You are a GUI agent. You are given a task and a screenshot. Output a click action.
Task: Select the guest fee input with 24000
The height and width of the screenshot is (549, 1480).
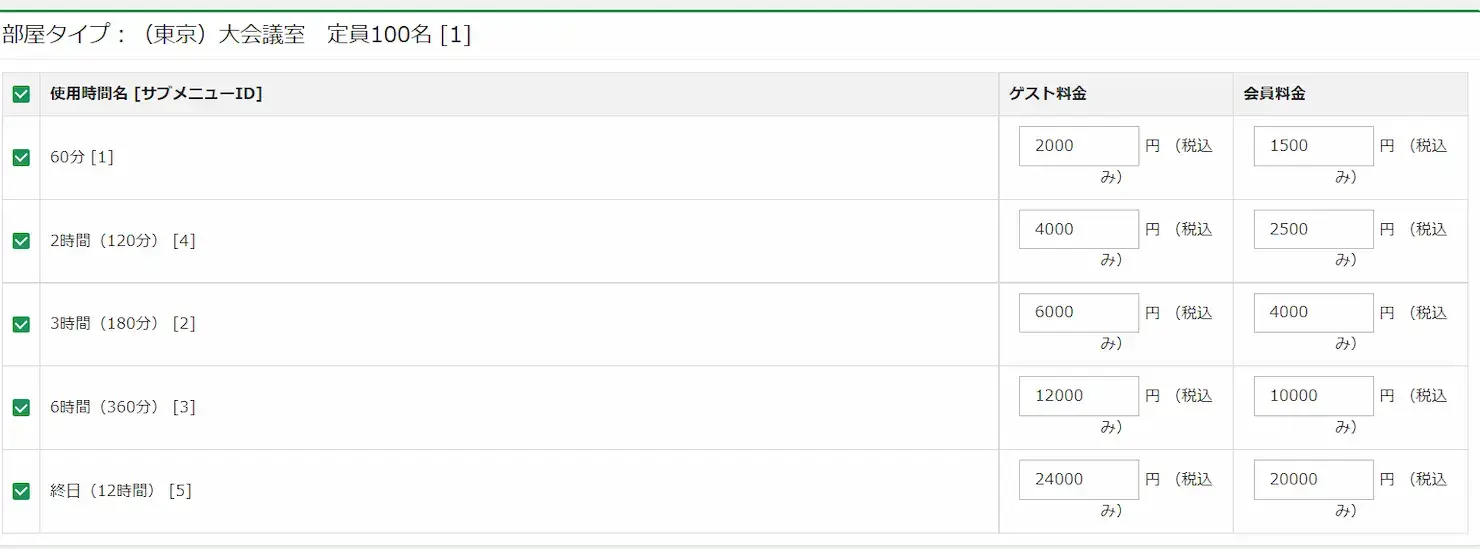point(1079,479)
